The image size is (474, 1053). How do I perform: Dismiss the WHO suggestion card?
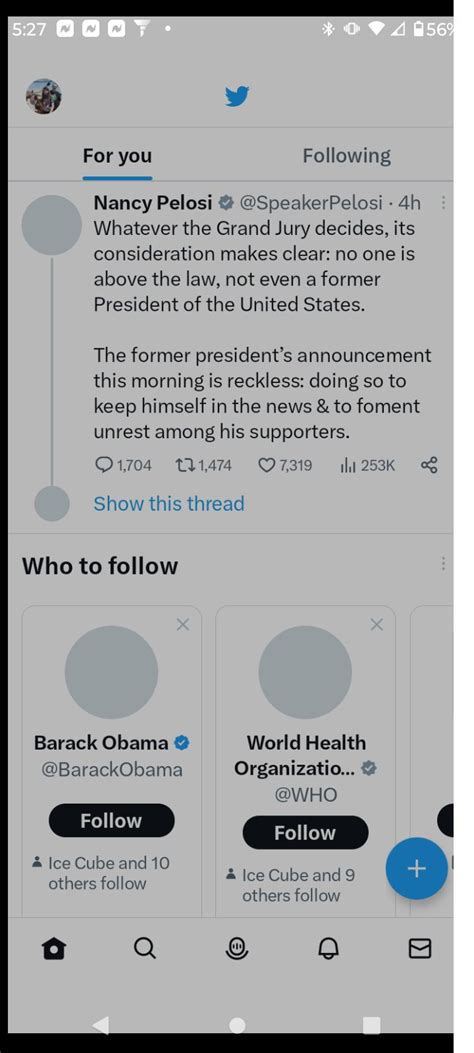(x=377, y=625)
